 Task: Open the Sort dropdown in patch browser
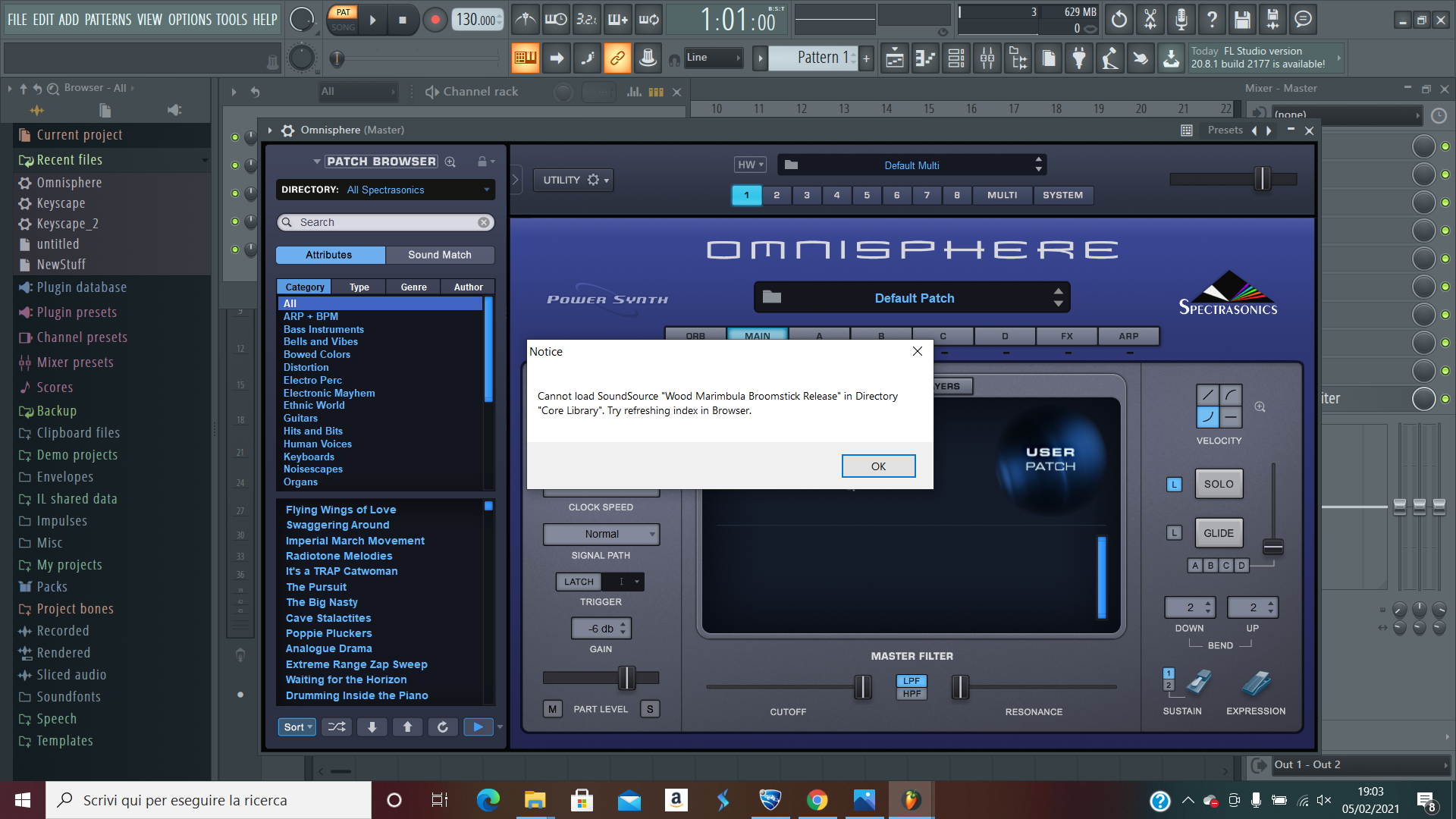coord(297,727)
